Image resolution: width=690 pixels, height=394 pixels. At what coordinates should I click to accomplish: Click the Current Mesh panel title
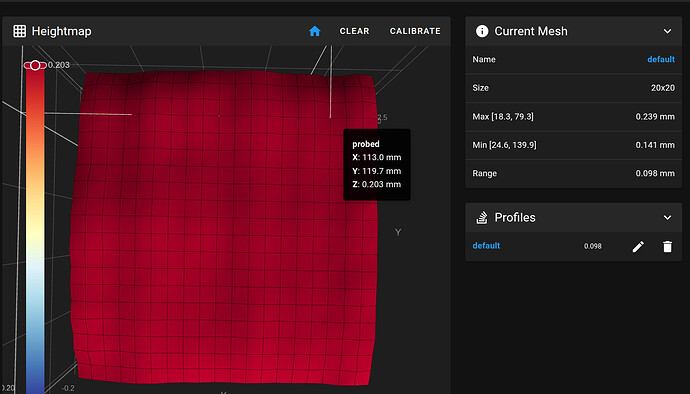pos(531,31)
